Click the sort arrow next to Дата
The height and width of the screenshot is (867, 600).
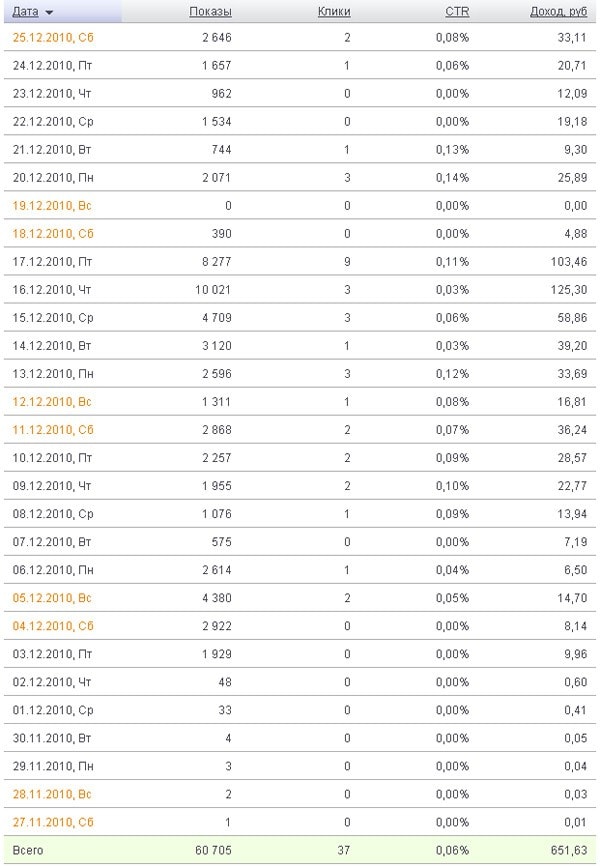pyautogui.click(x=50, y=12)
